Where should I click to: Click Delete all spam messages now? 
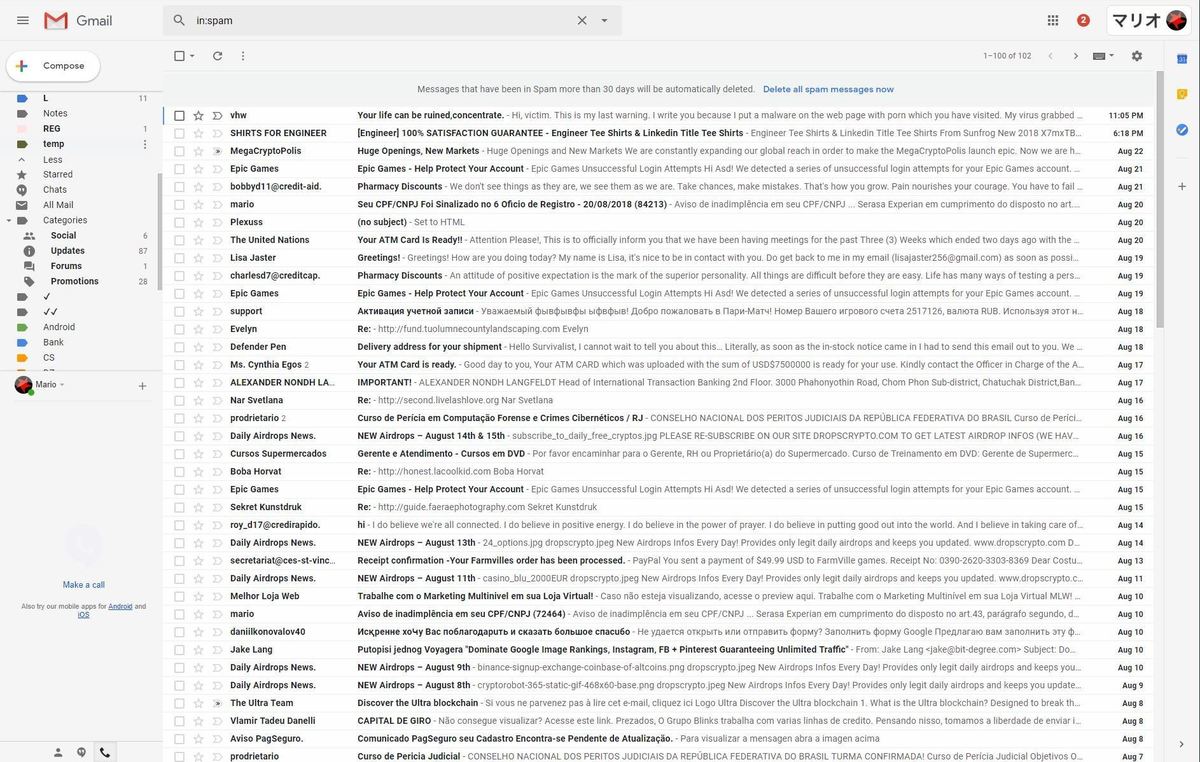click(x=829, y=89)
